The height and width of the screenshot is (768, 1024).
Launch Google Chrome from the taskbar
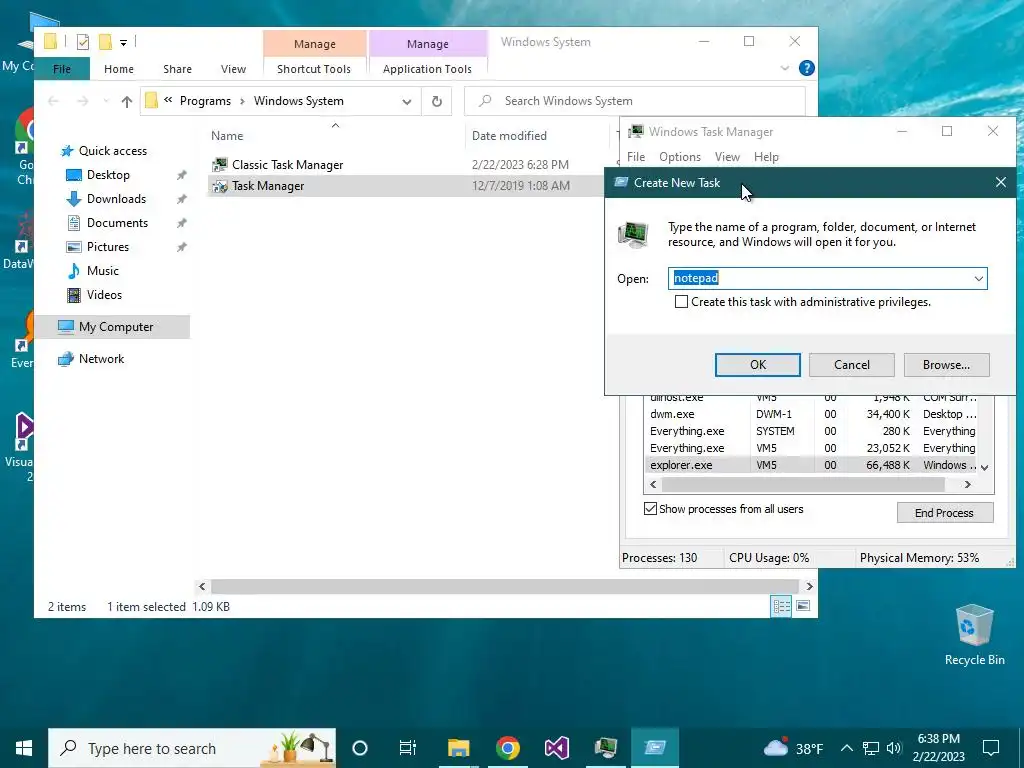point(507,748)
